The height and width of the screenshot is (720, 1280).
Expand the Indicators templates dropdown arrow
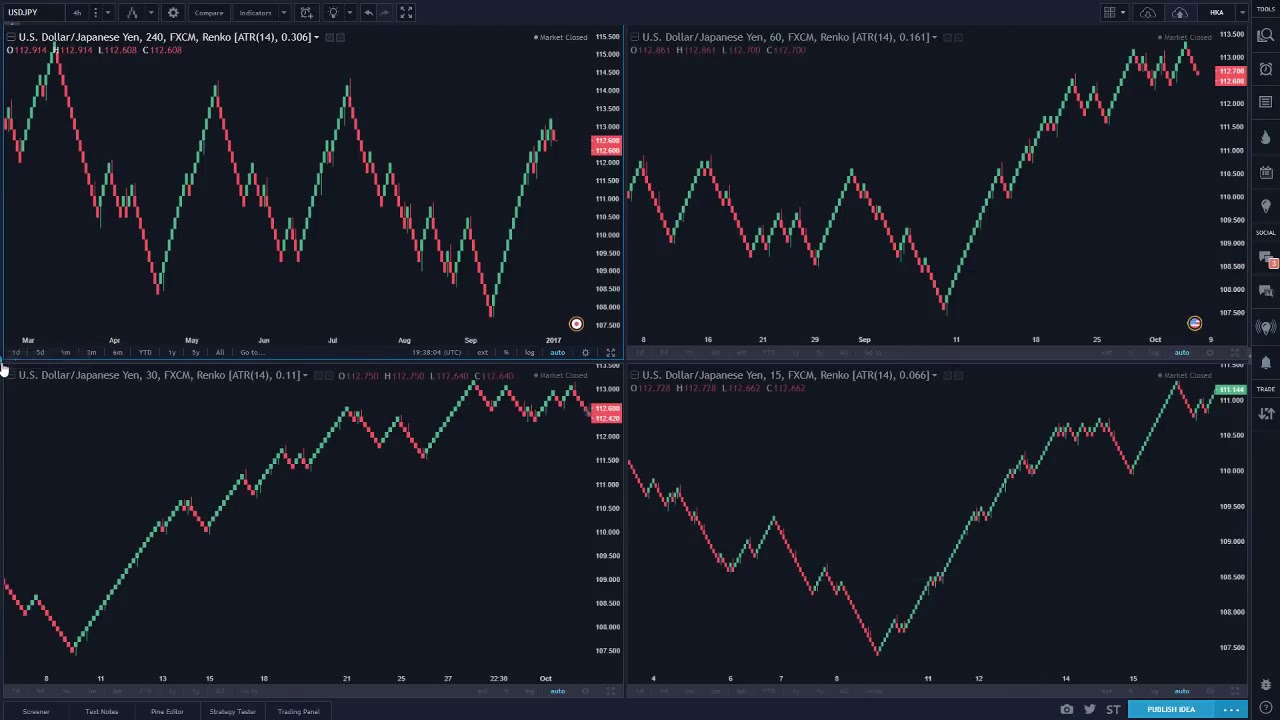point(284,13)
